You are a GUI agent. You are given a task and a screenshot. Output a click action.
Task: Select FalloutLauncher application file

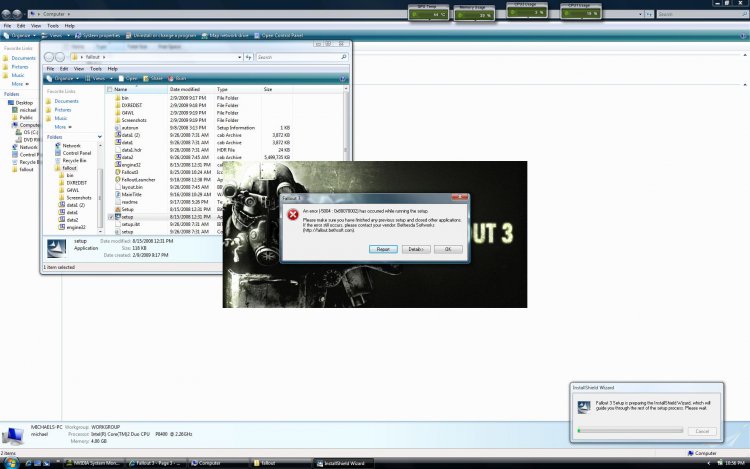(138, 180)
